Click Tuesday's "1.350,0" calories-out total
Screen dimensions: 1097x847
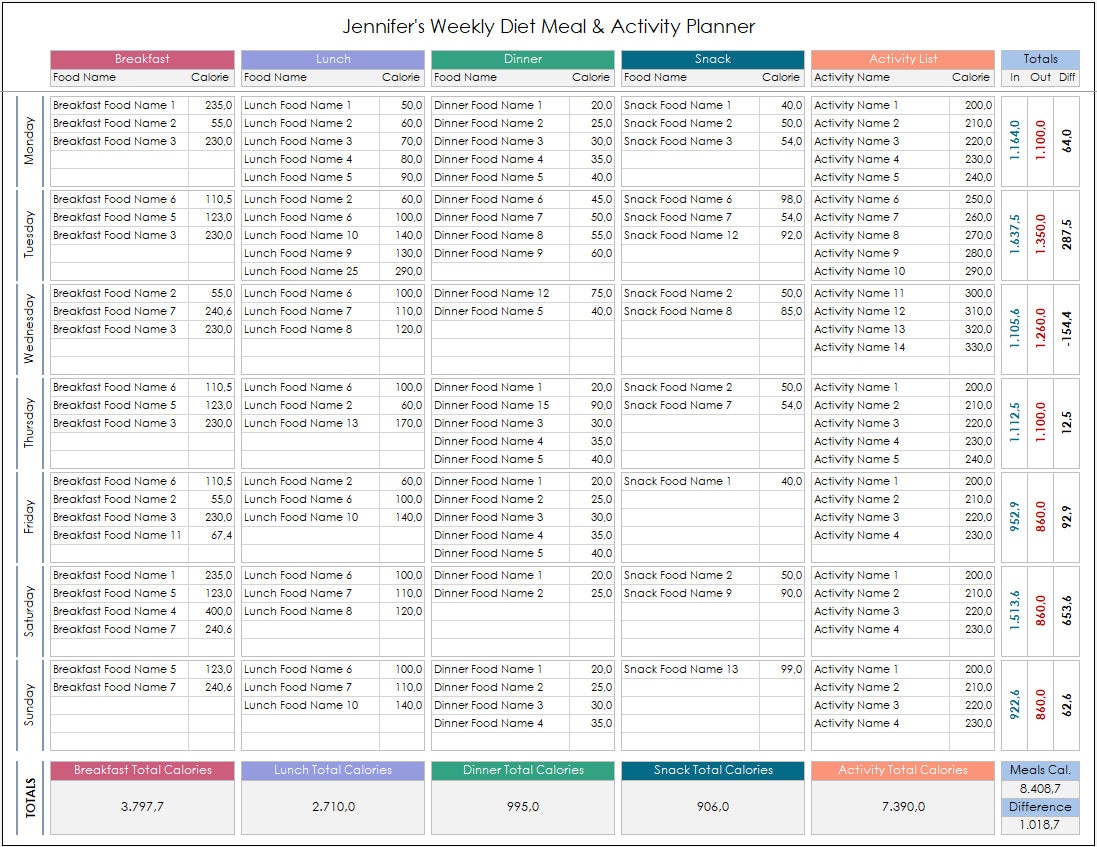[x=1040, y=234]
